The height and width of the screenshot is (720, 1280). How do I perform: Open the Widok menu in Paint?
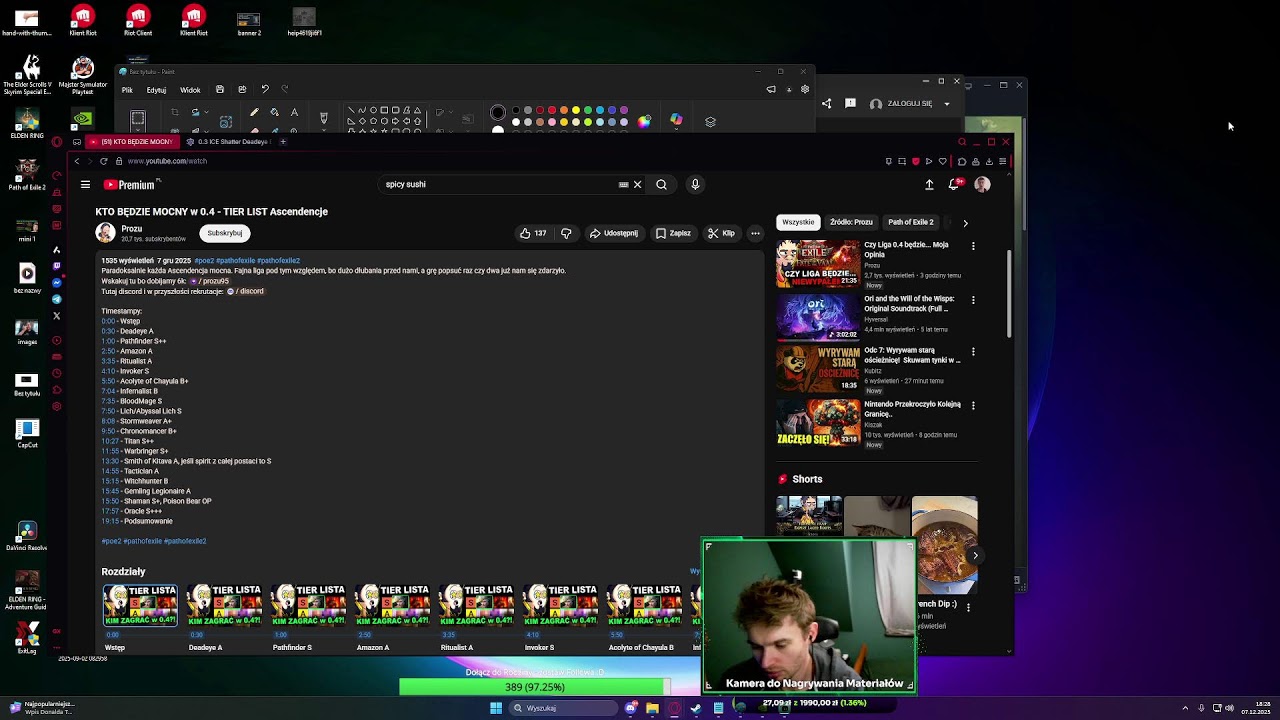click(190, 90)
